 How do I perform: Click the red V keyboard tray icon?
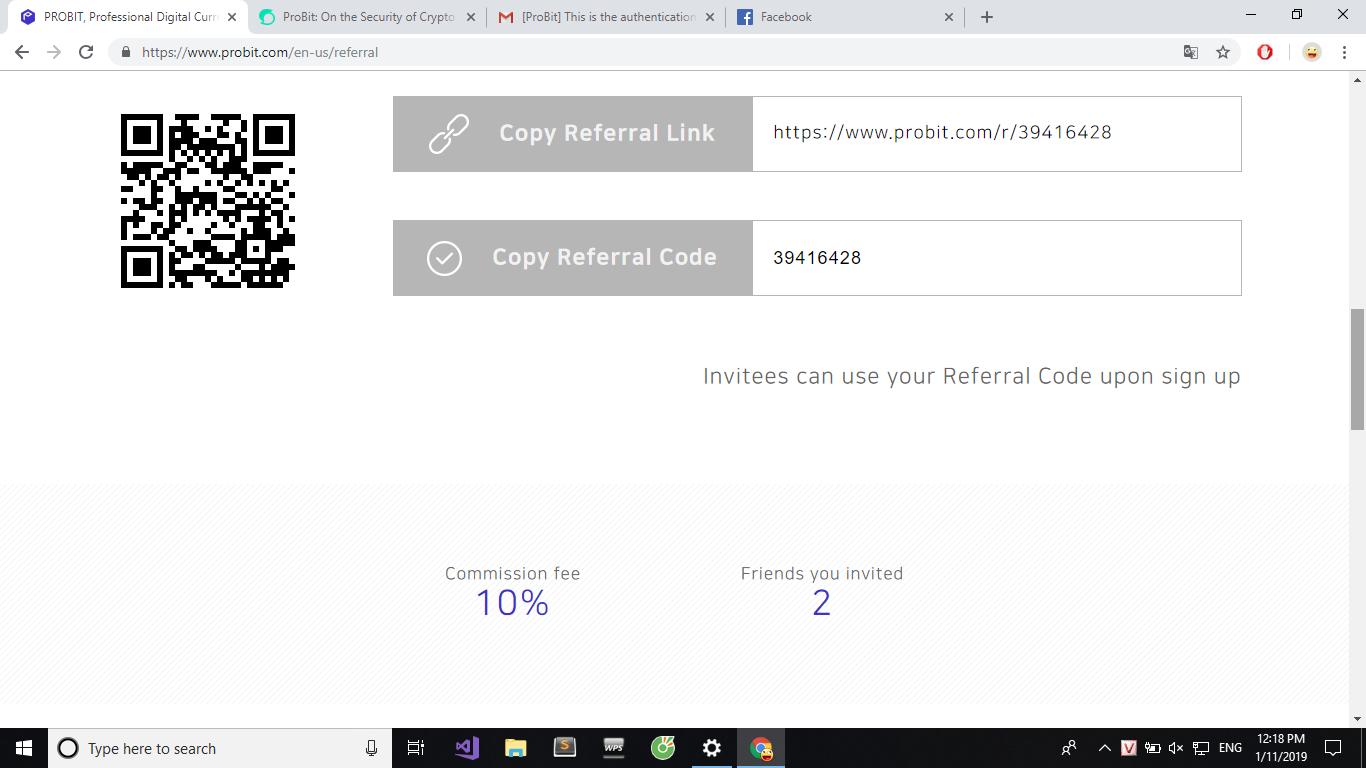tap(1129, 748)
